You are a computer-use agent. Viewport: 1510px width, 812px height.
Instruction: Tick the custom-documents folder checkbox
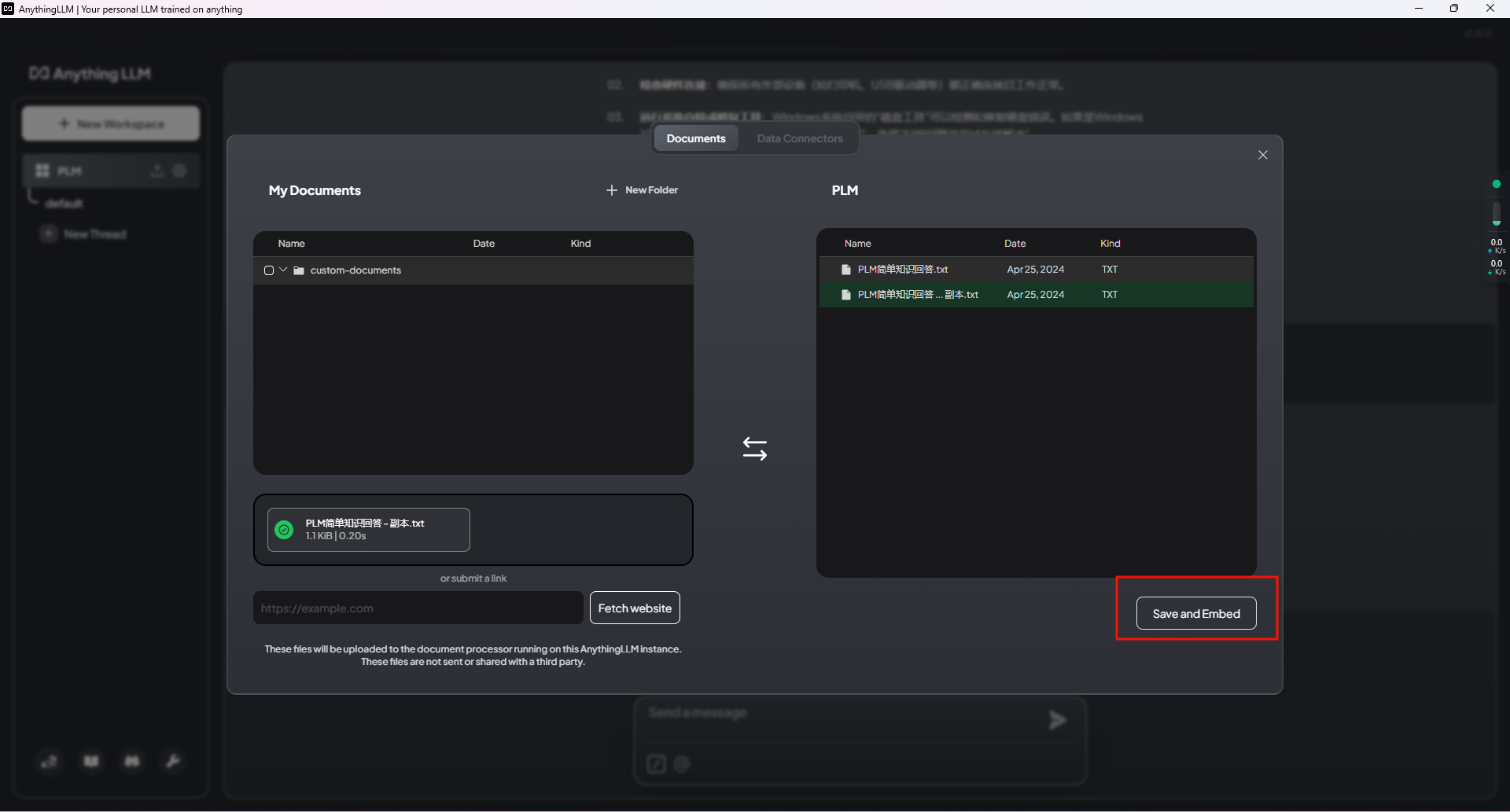pos(269,270)
